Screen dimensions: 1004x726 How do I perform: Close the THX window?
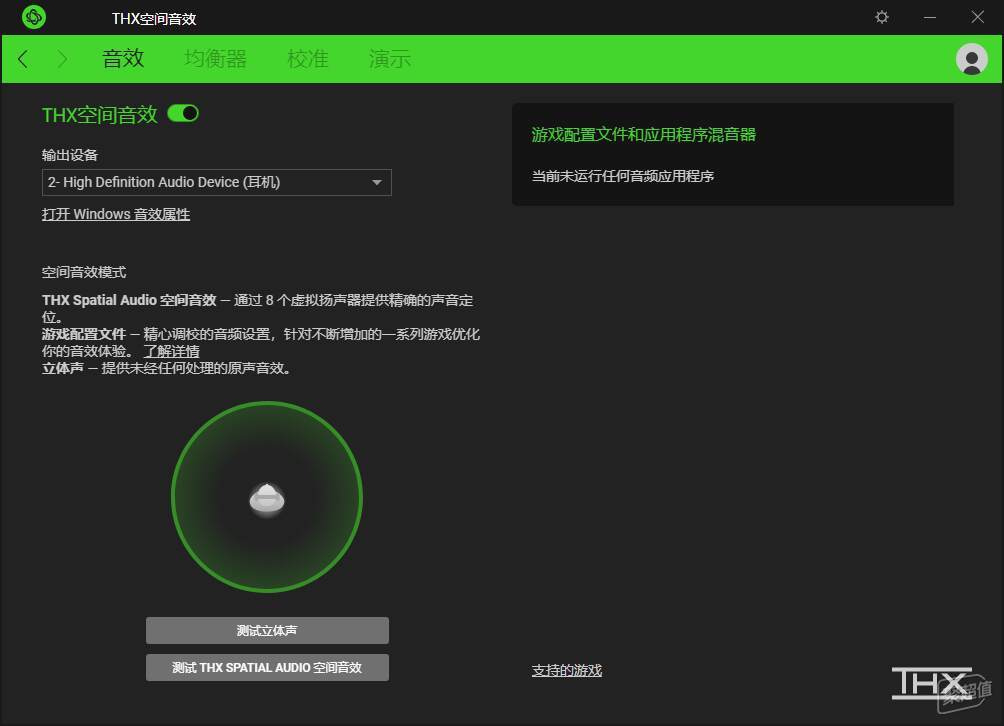pos(977,17)
